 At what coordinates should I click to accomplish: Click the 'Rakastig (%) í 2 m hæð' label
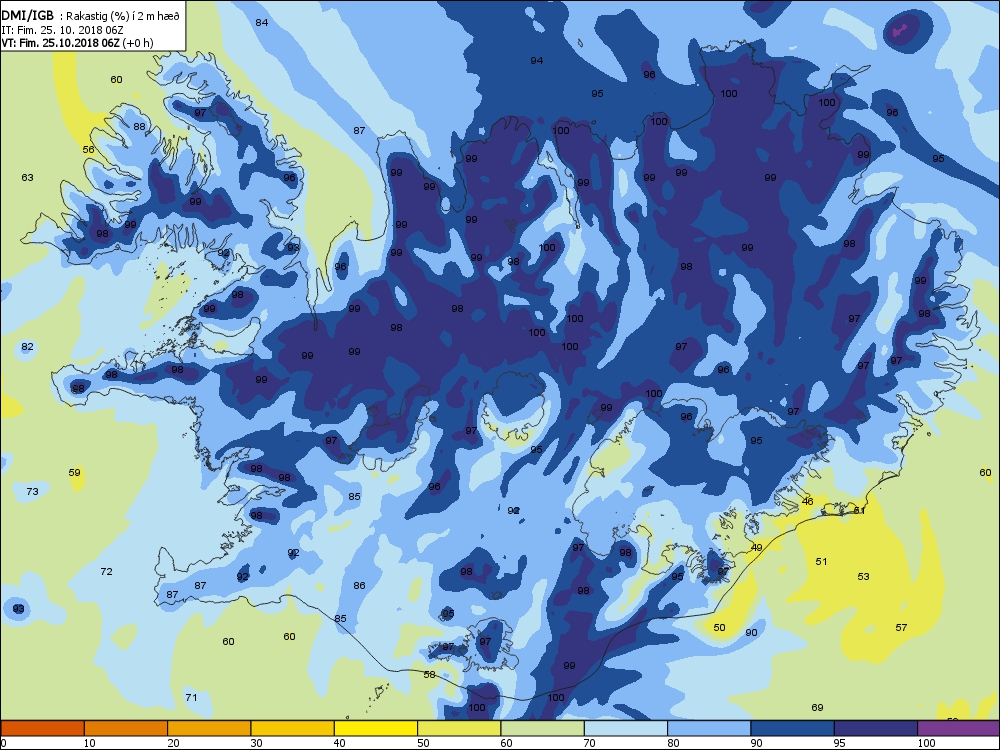click(x=123, y=17)
